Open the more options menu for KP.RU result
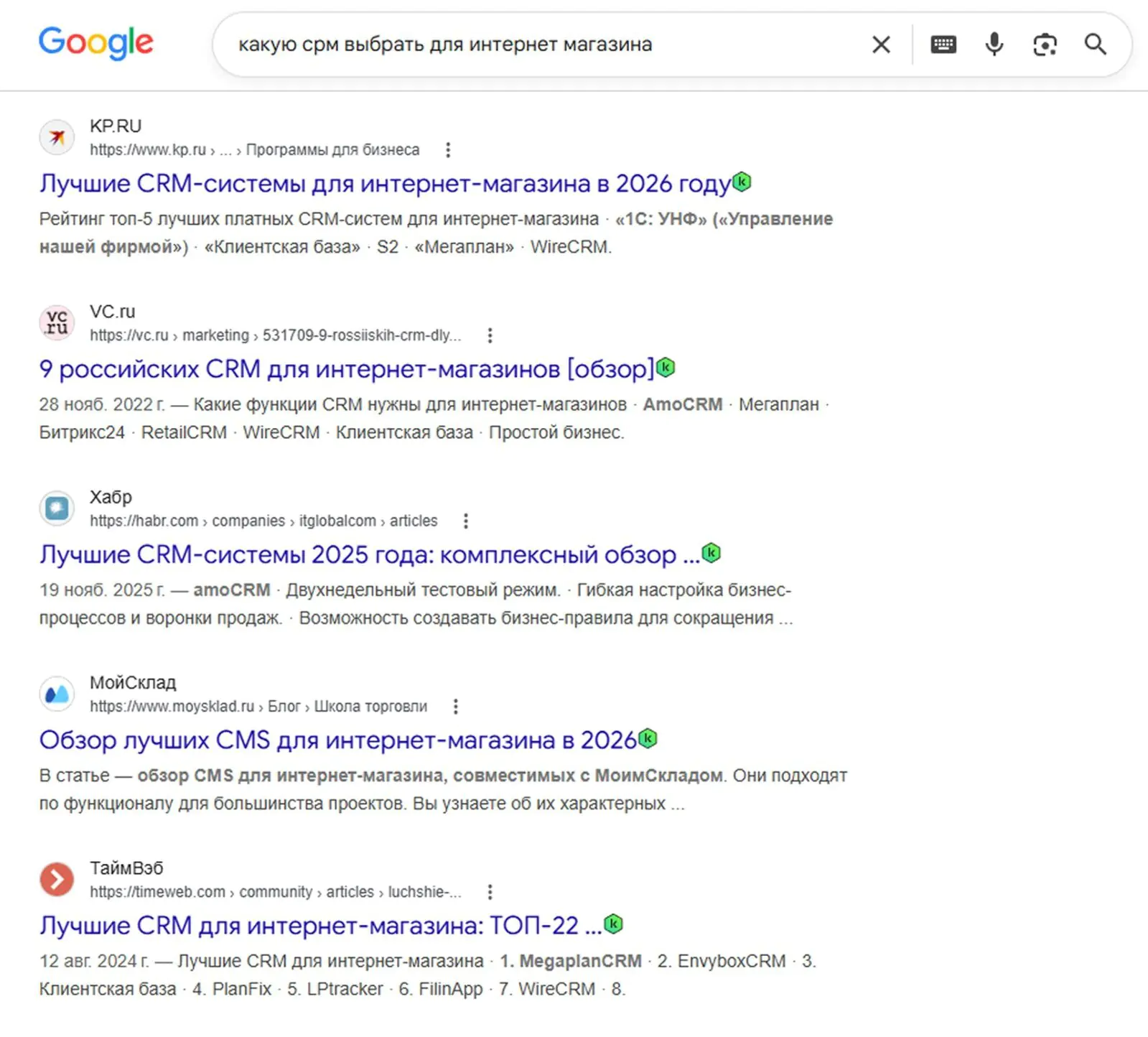The width and height of the screenshot is (1148, 1037). 448,150
